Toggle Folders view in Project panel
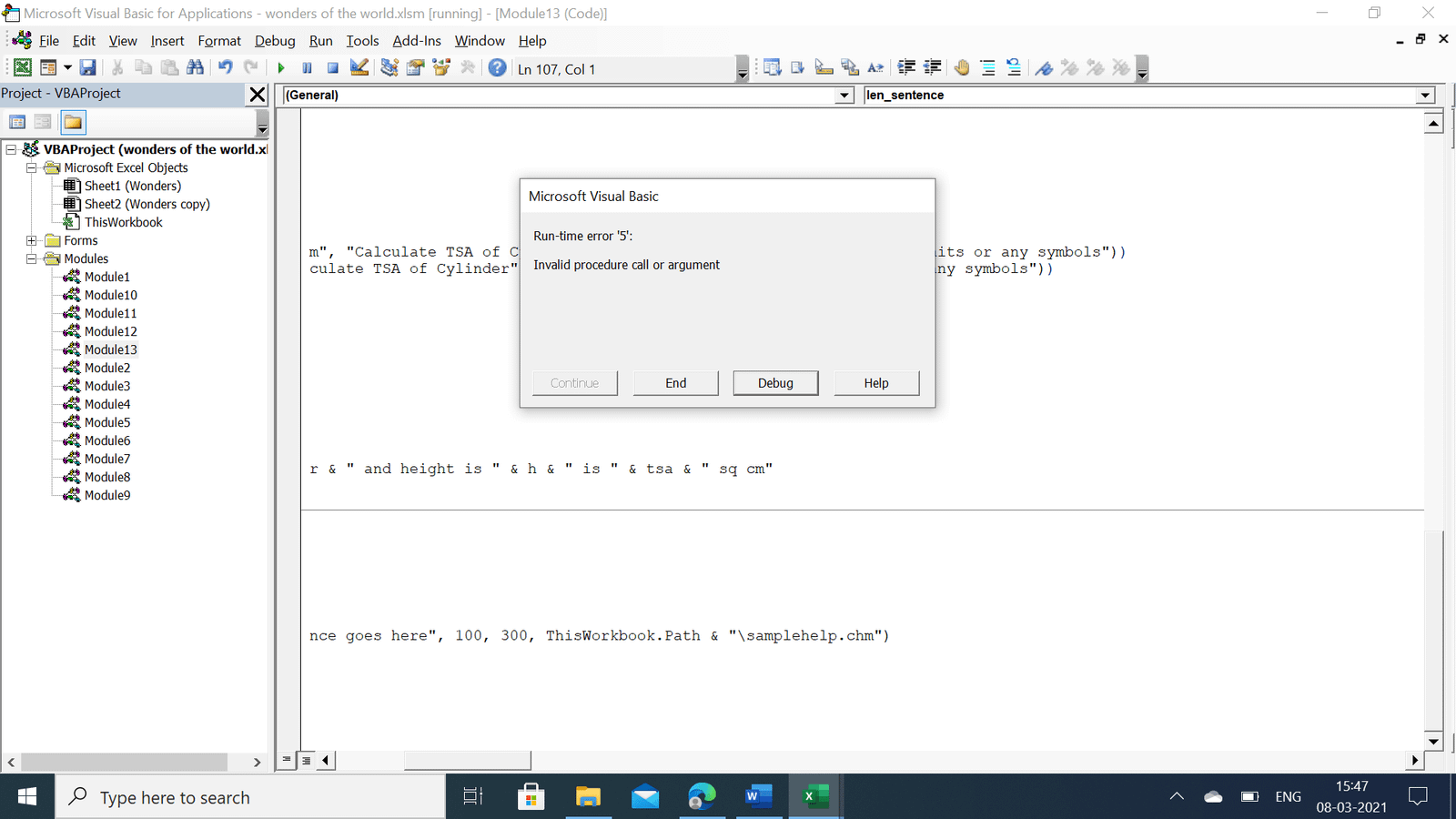 [73, 122]
